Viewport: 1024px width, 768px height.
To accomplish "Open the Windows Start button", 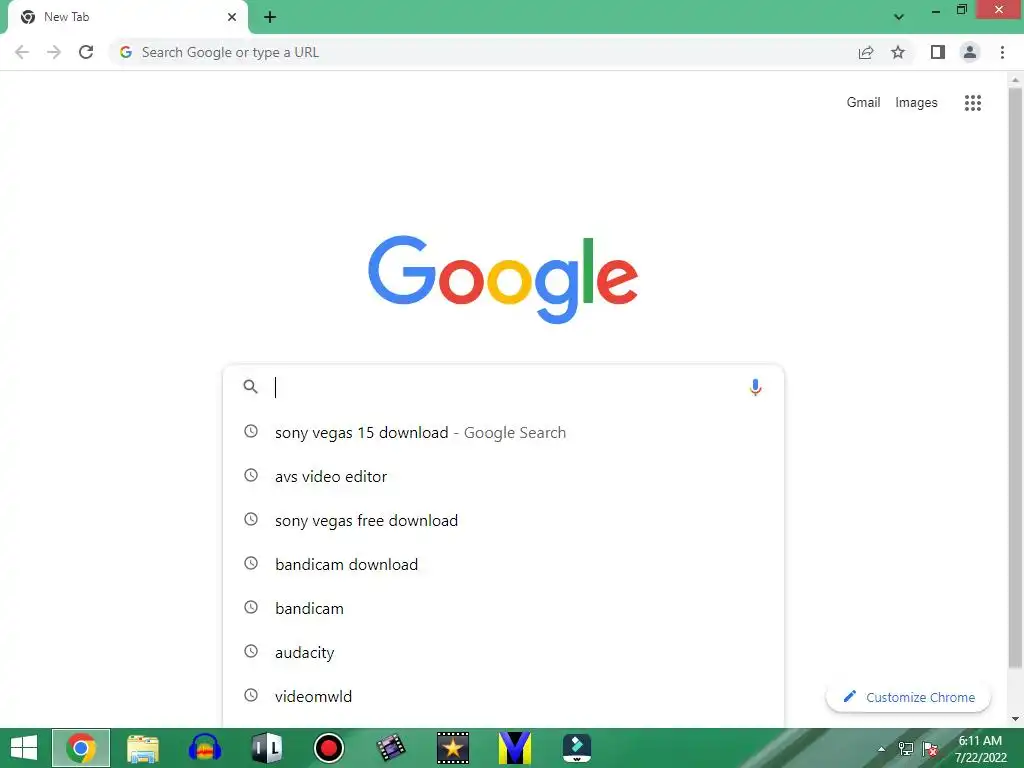I will 24,748.
